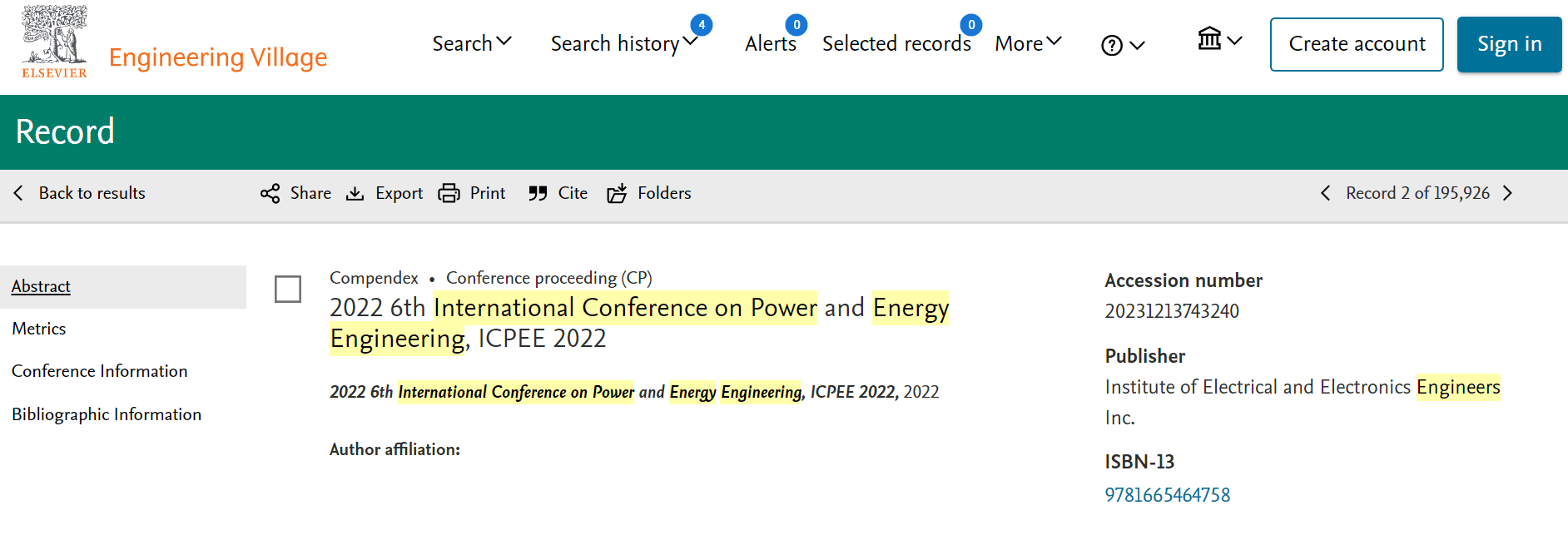Expand the More menu
The image size is (1568, 540).
click(1028, 43)
